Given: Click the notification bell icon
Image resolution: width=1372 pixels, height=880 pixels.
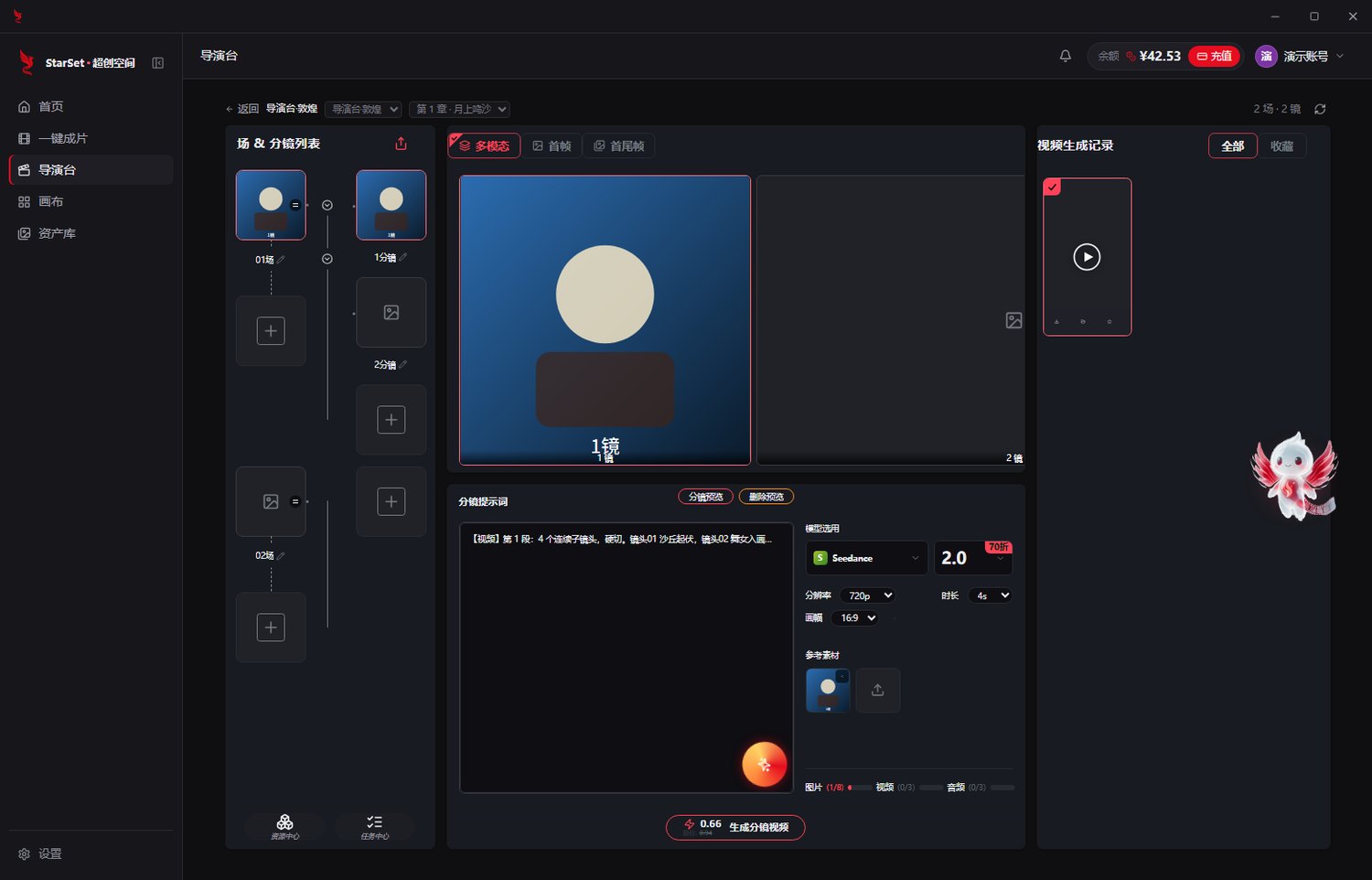Looking at the screenshot, I should click(1065, 56).
